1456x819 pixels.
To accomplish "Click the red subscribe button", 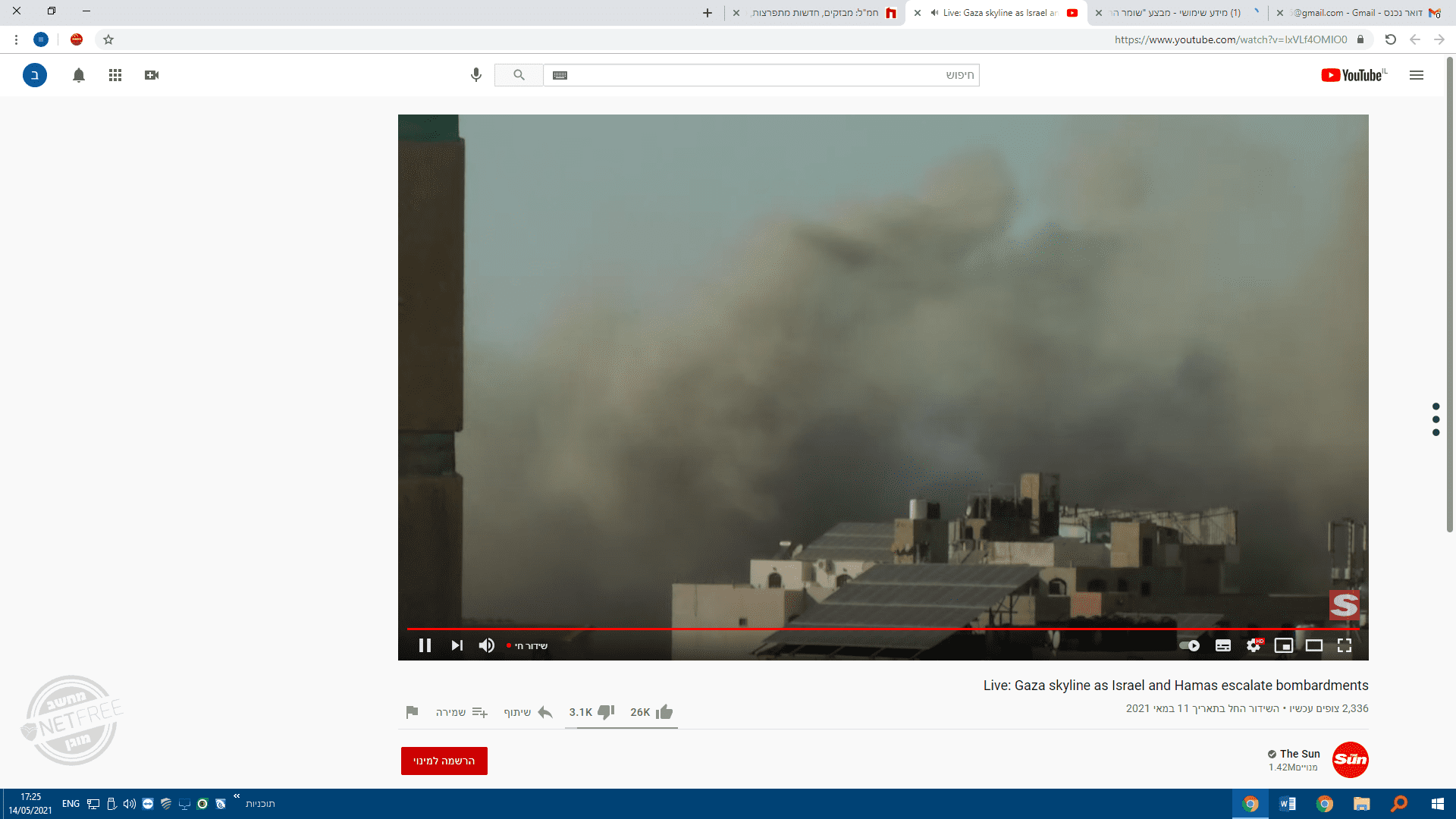I will tap(444, 761).
